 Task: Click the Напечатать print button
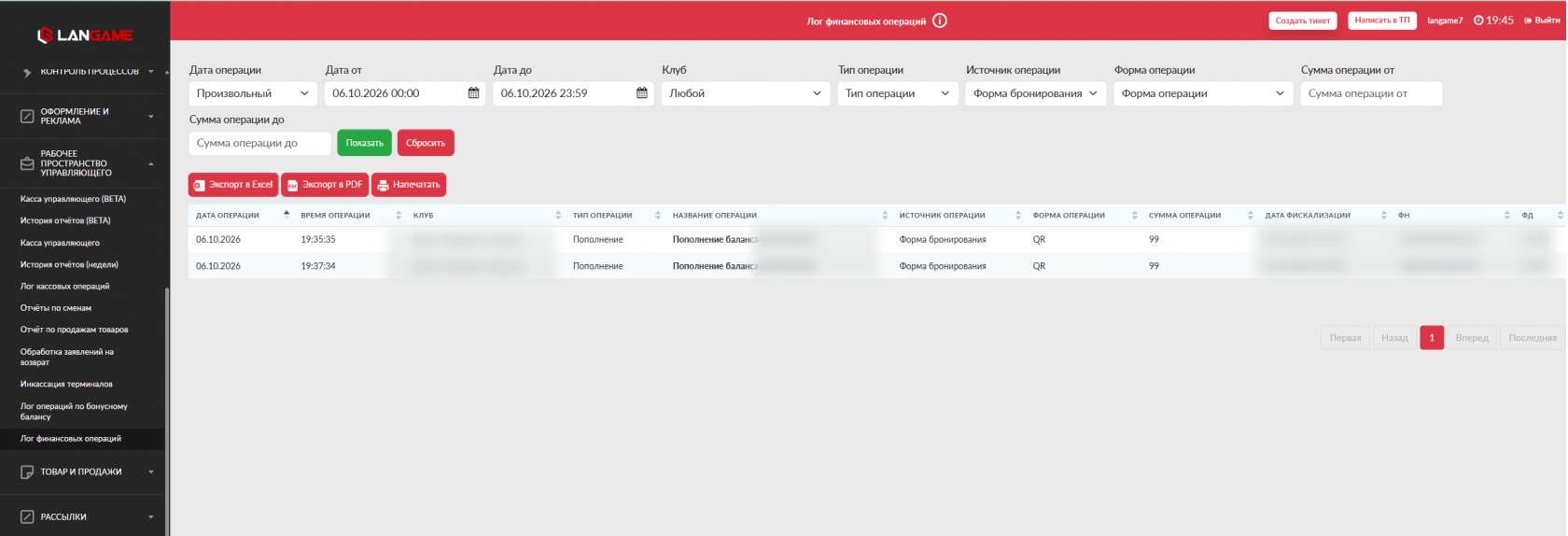(409, 185)
